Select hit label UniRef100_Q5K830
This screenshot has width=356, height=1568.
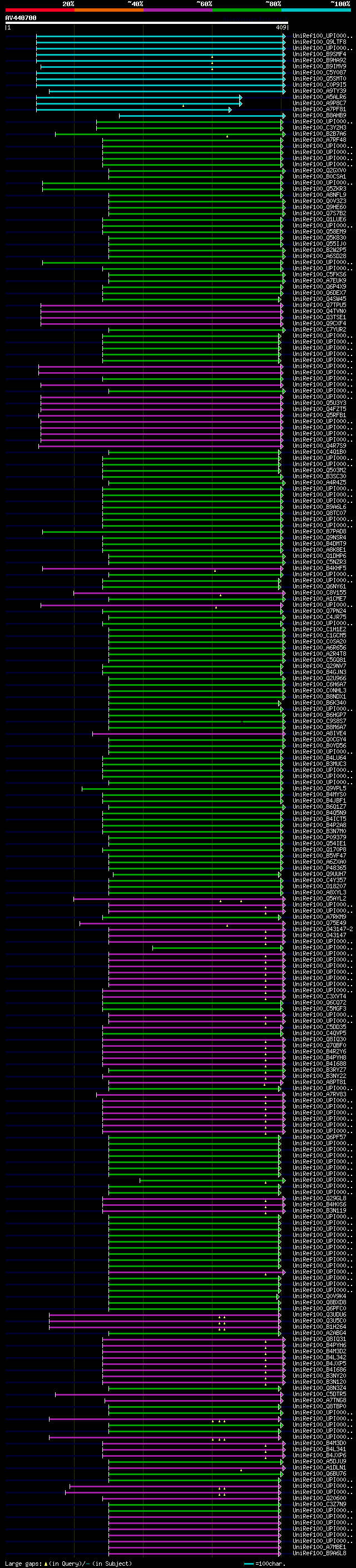click(x=319, y=238)
